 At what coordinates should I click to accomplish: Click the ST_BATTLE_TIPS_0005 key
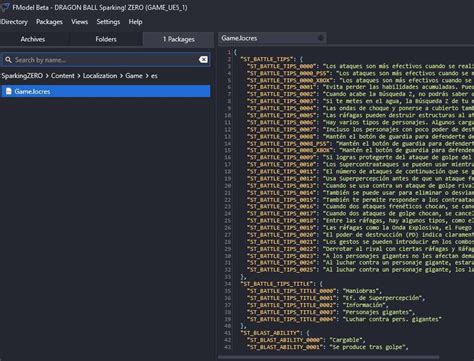(282, 115)
